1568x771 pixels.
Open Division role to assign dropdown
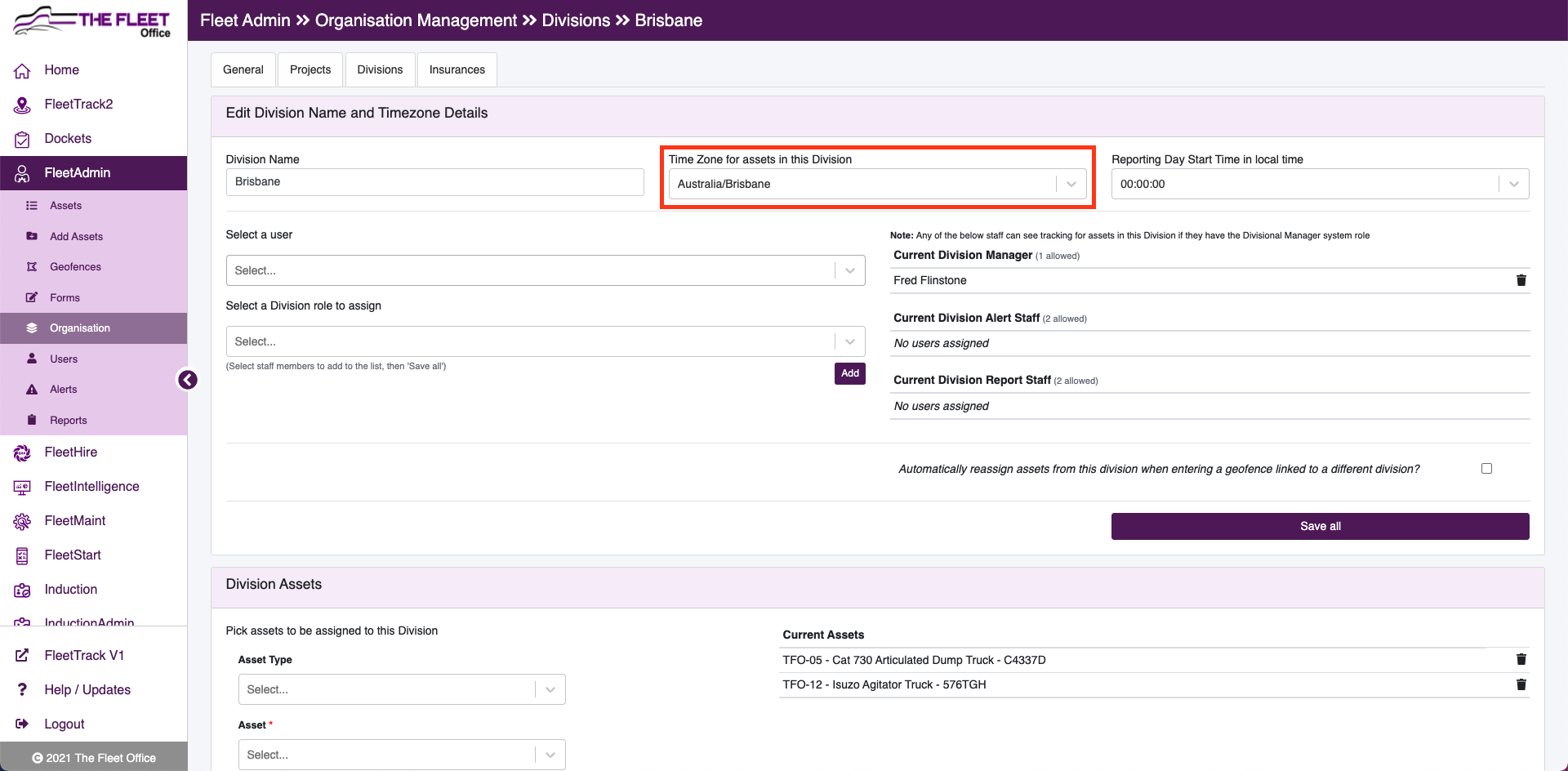546,341
